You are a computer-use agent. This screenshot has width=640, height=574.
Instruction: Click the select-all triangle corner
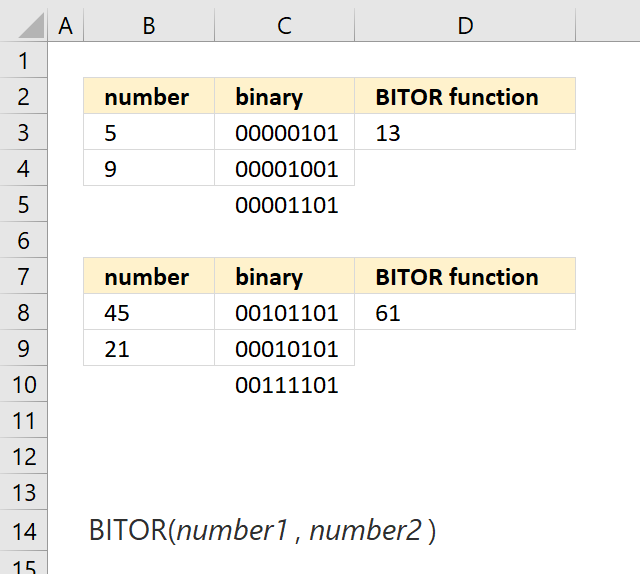[24, 25]
